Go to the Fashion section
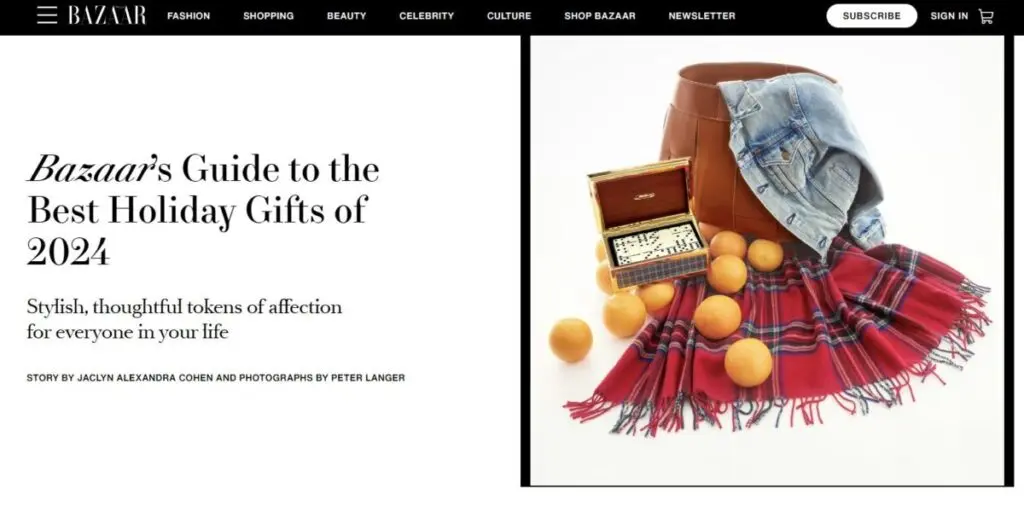Viewport: 1024px width, 506px height. (x=189, y=16)
